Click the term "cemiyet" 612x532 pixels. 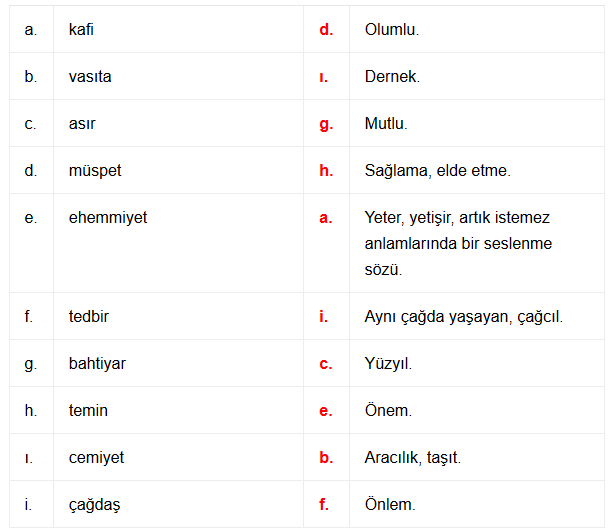[97, 458]
